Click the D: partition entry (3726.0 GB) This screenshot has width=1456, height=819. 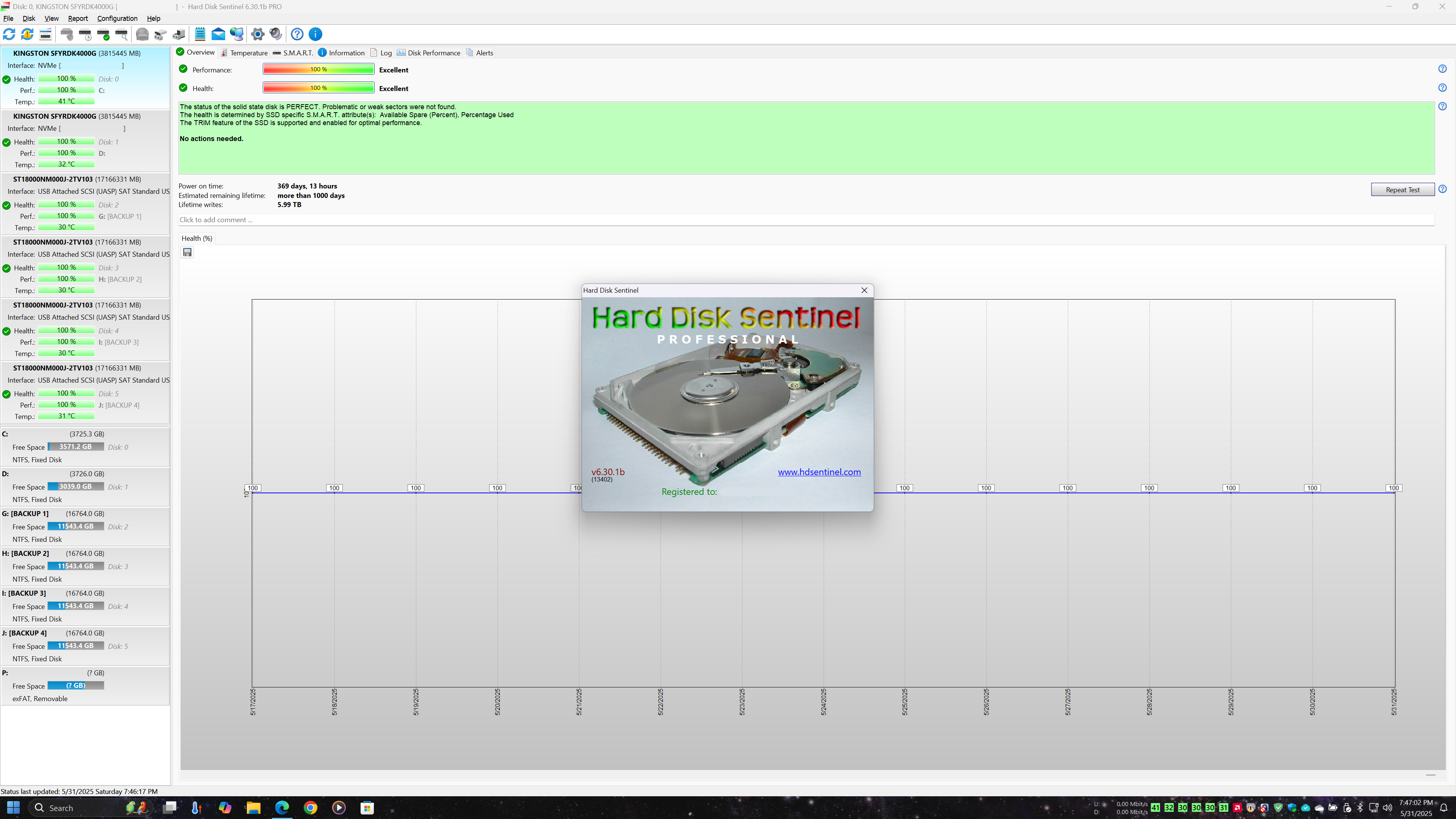pyautogui.click(x=85, y=486)
